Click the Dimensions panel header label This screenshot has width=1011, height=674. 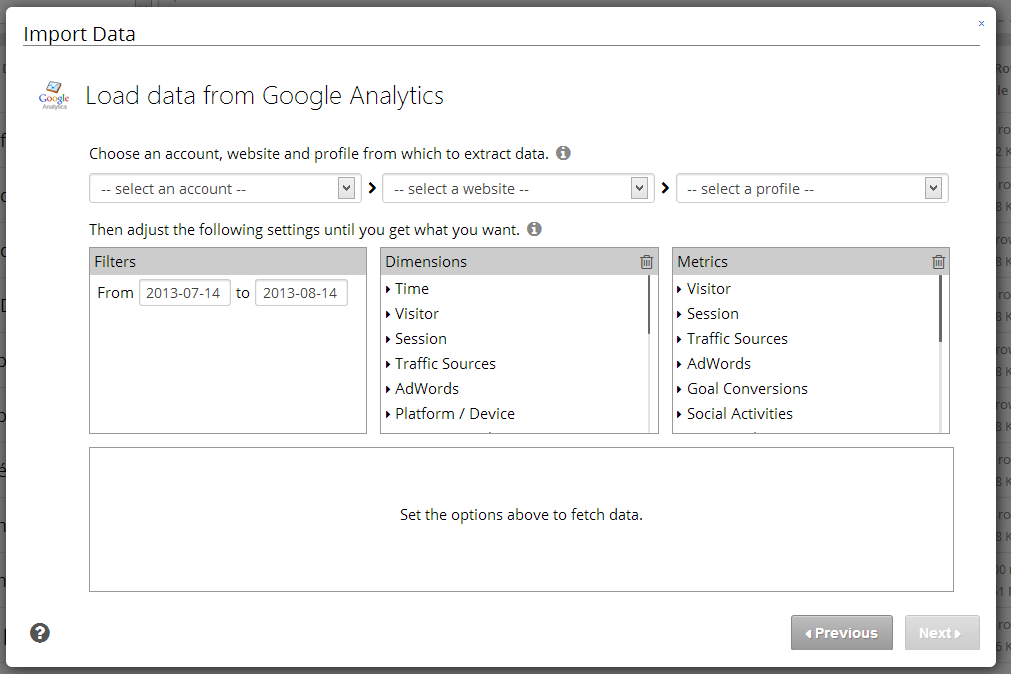pos(426,262)
